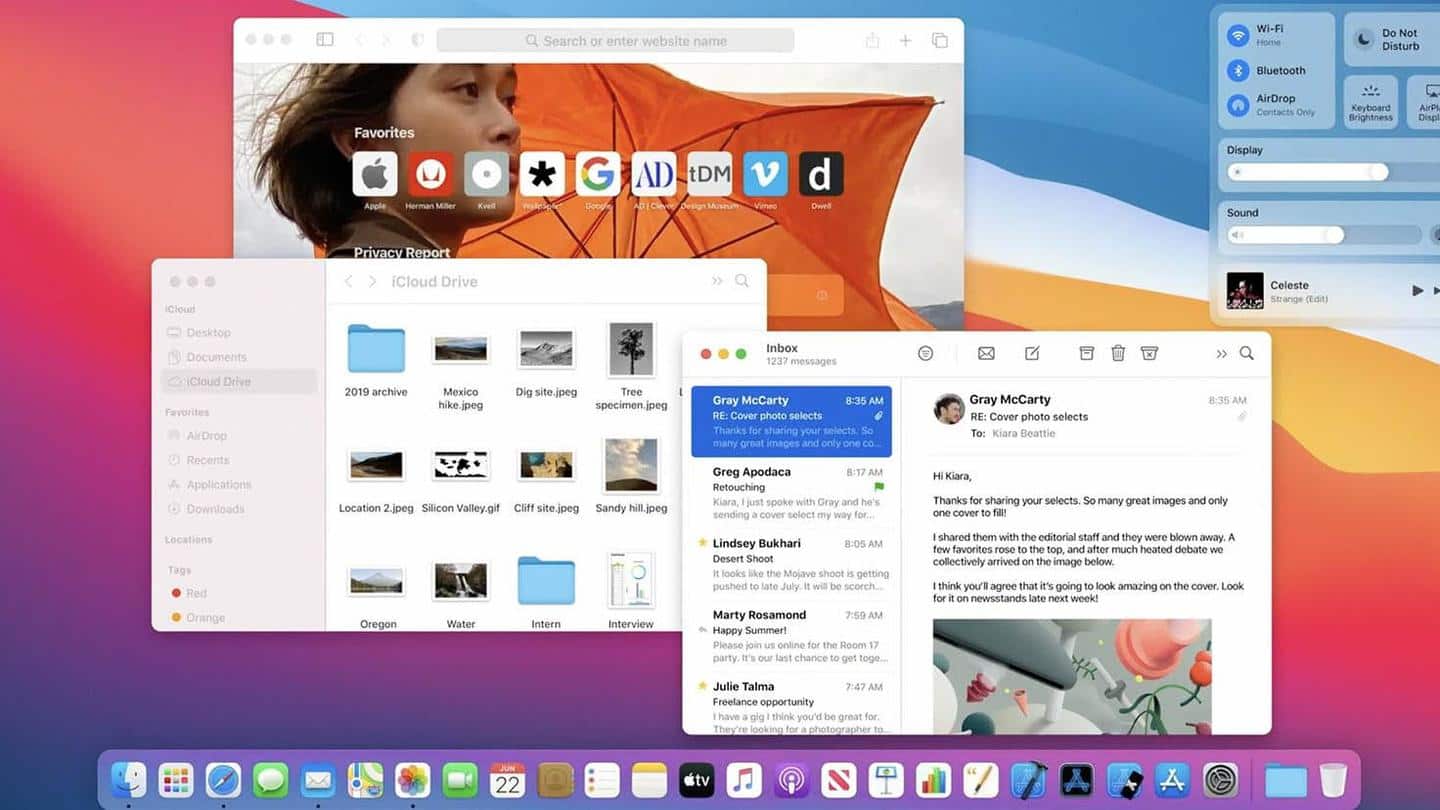Enable Do Not Disturb in Control Center
Screen dimensions: 1440x810
1364,39
